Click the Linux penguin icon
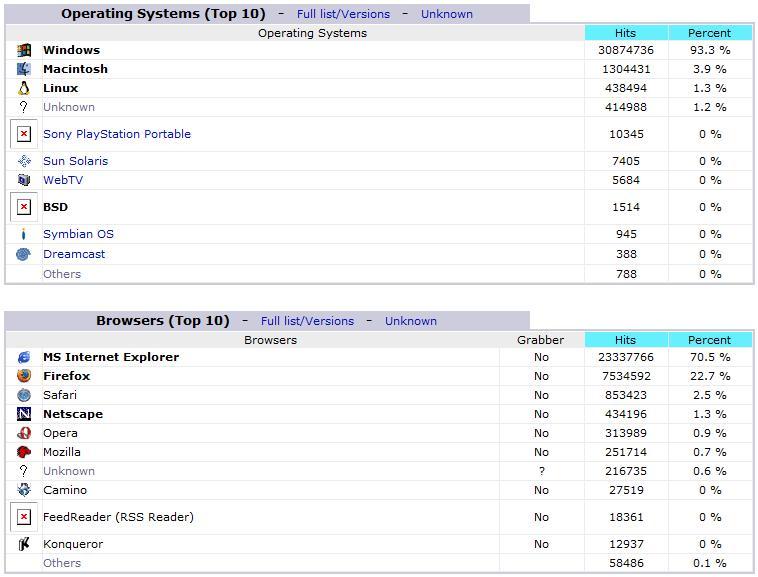 tap(24, 88)
